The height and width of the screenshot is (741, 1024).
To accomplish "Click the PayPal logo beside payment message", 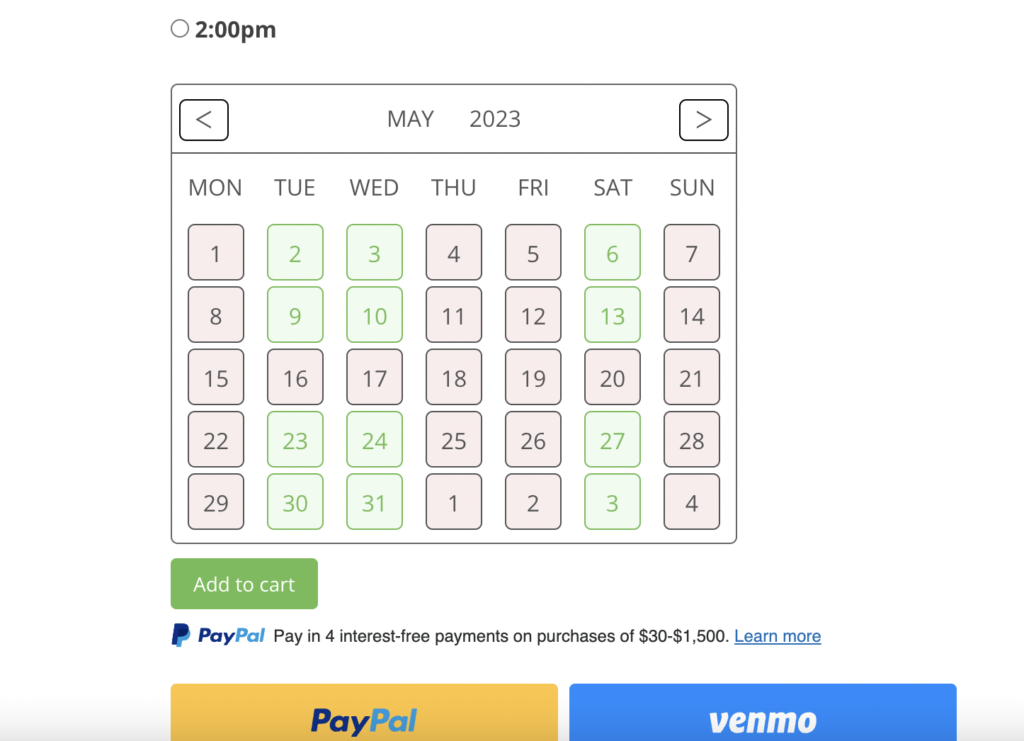I will pos(219,635).
